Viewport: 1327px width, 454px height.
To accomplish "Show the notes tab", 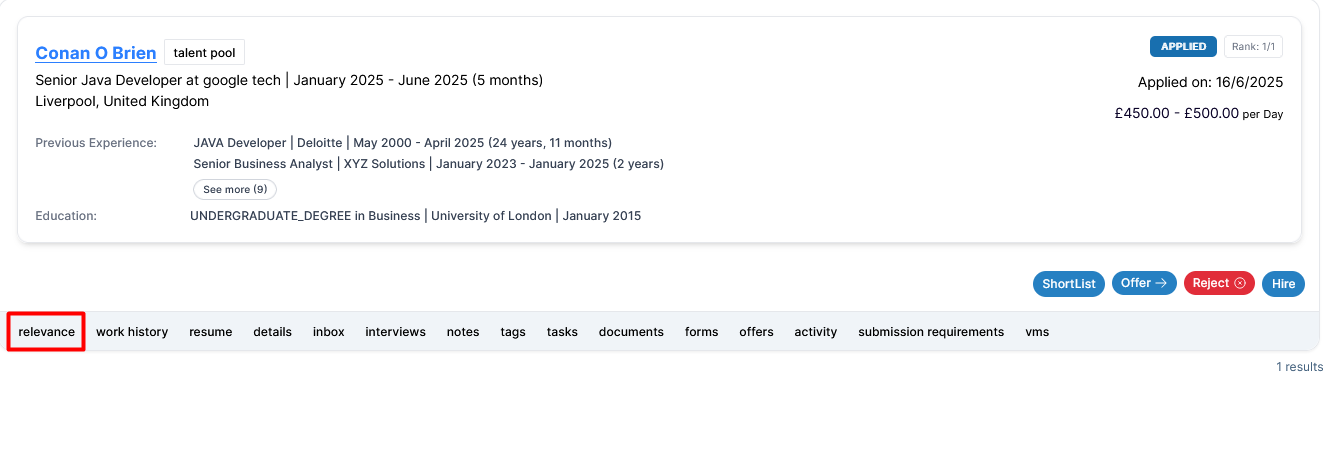I will (463, 332).
